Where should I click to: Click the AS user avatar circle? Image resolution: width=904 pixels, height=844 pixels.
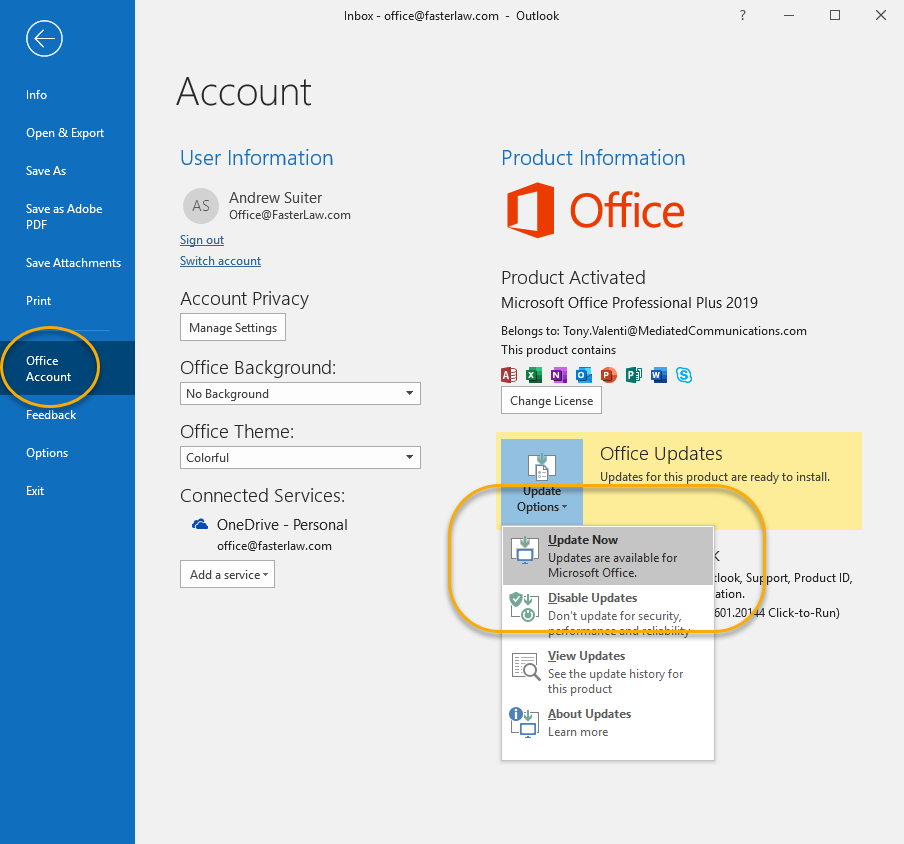(201, 206)
